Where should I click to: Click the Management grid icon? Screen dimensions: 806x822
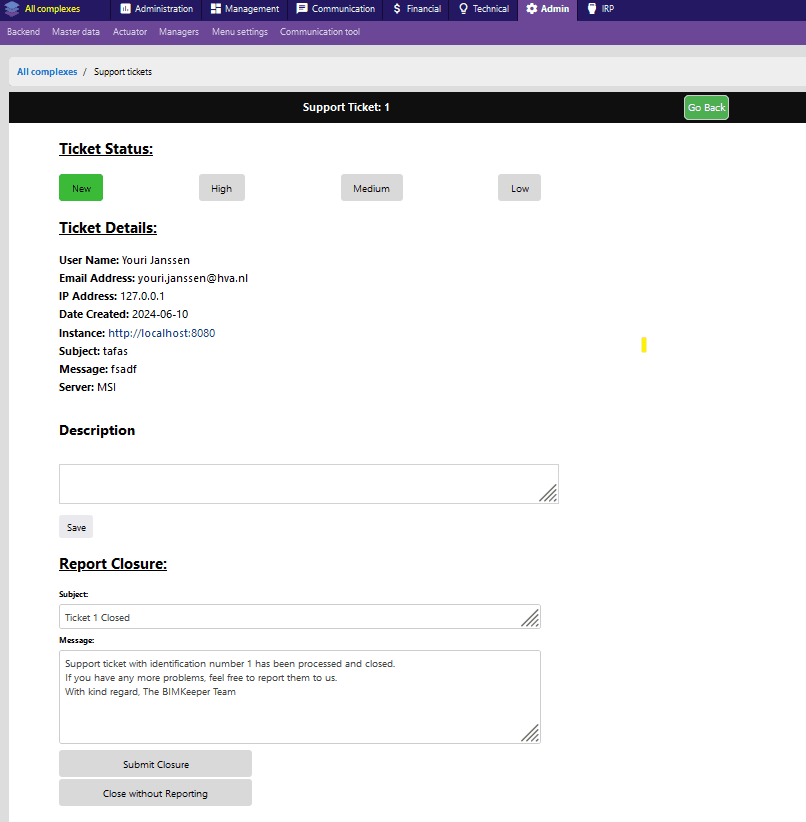click(x=216, y=9)
